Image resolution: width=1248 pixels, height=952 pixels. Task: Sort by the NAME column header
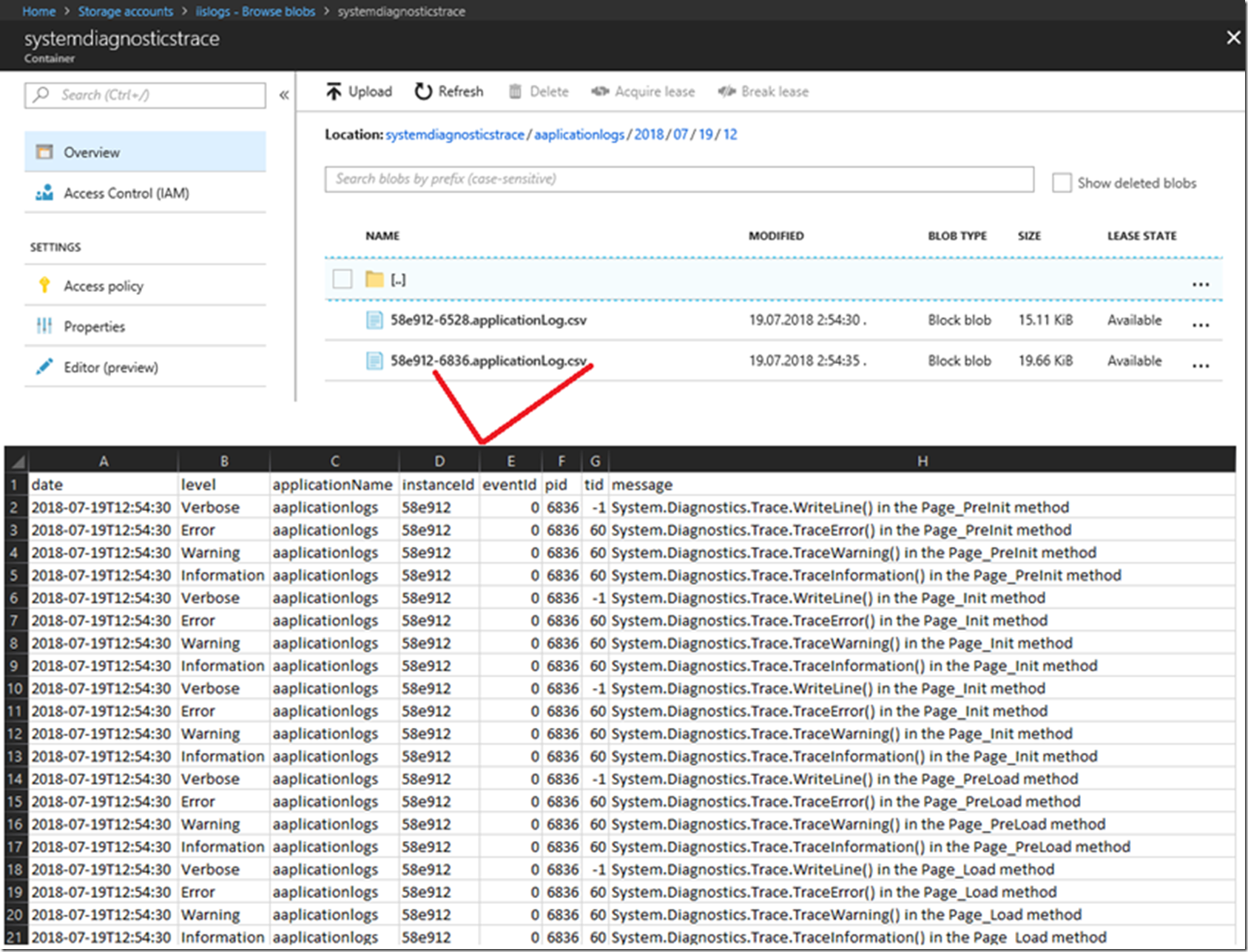(x=382, y=235)
